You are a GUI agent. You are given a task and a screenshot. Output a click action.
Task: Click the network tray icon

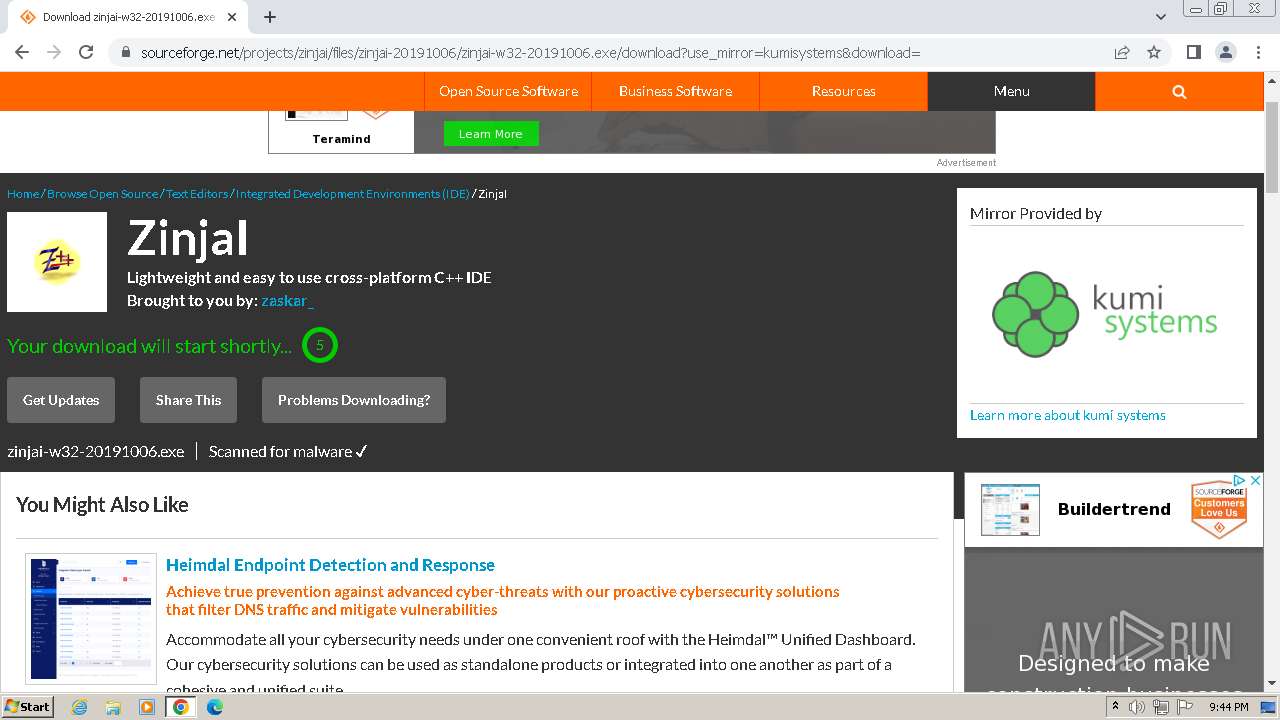point(1161,707)
